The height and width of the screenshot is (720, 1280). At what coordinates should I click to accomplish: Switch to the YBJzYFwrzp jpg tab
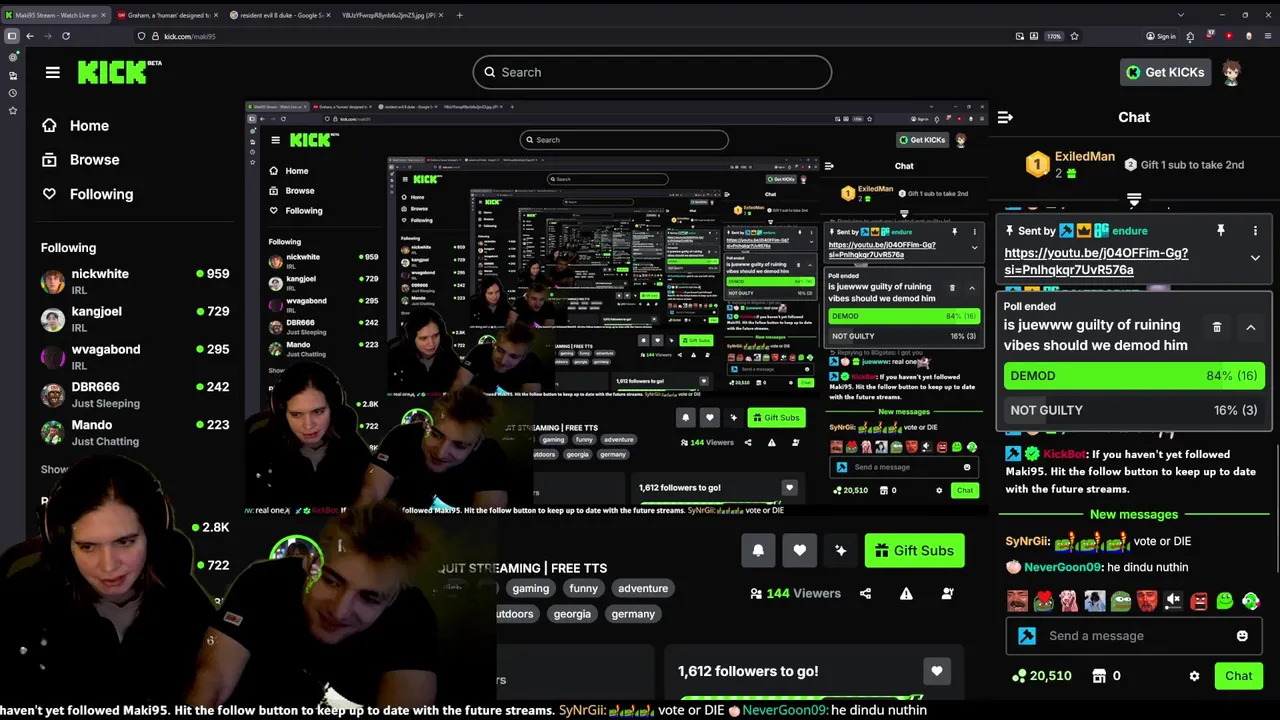390,15
